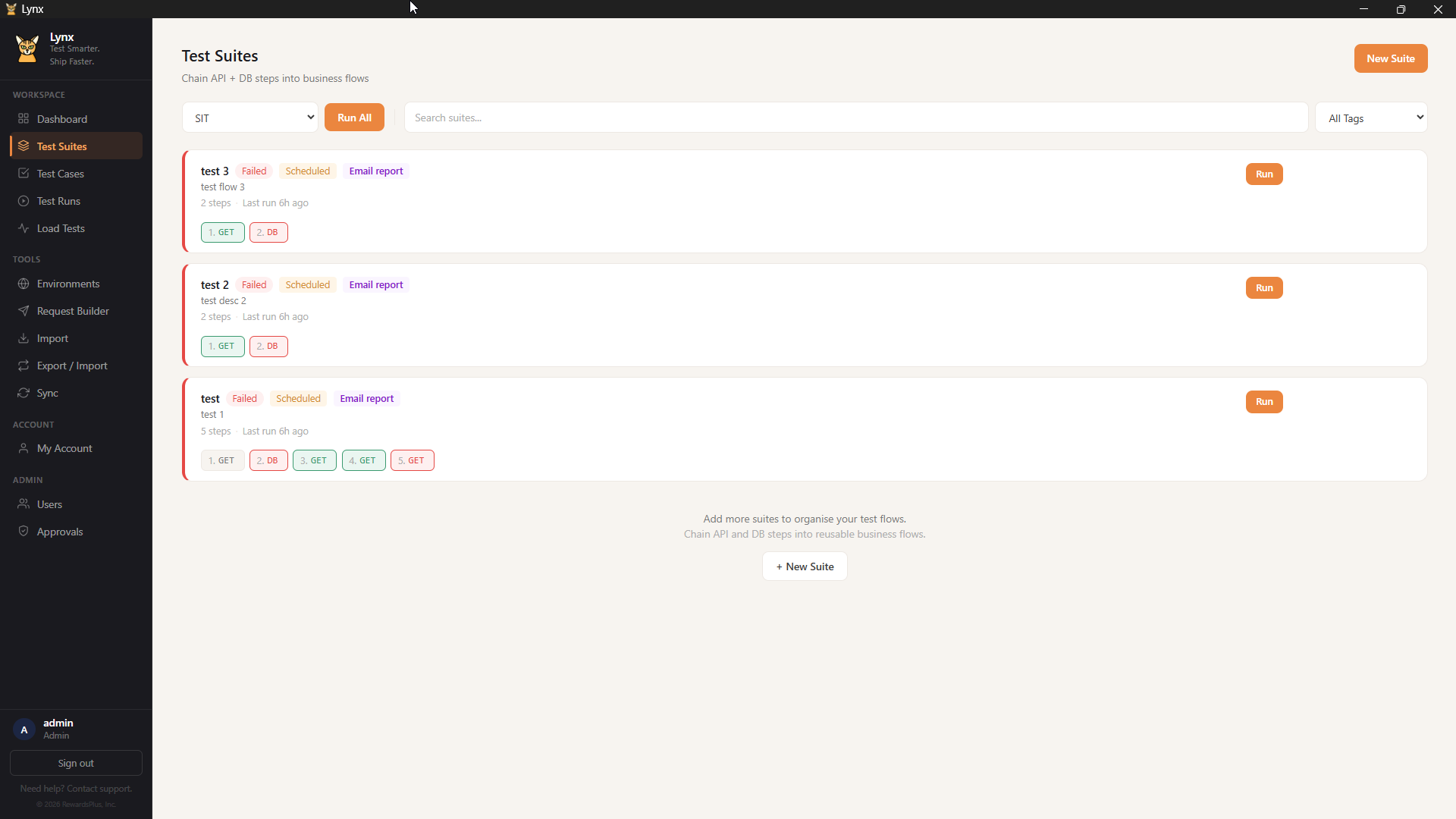Click the Search suites input field

pos(855,118)
